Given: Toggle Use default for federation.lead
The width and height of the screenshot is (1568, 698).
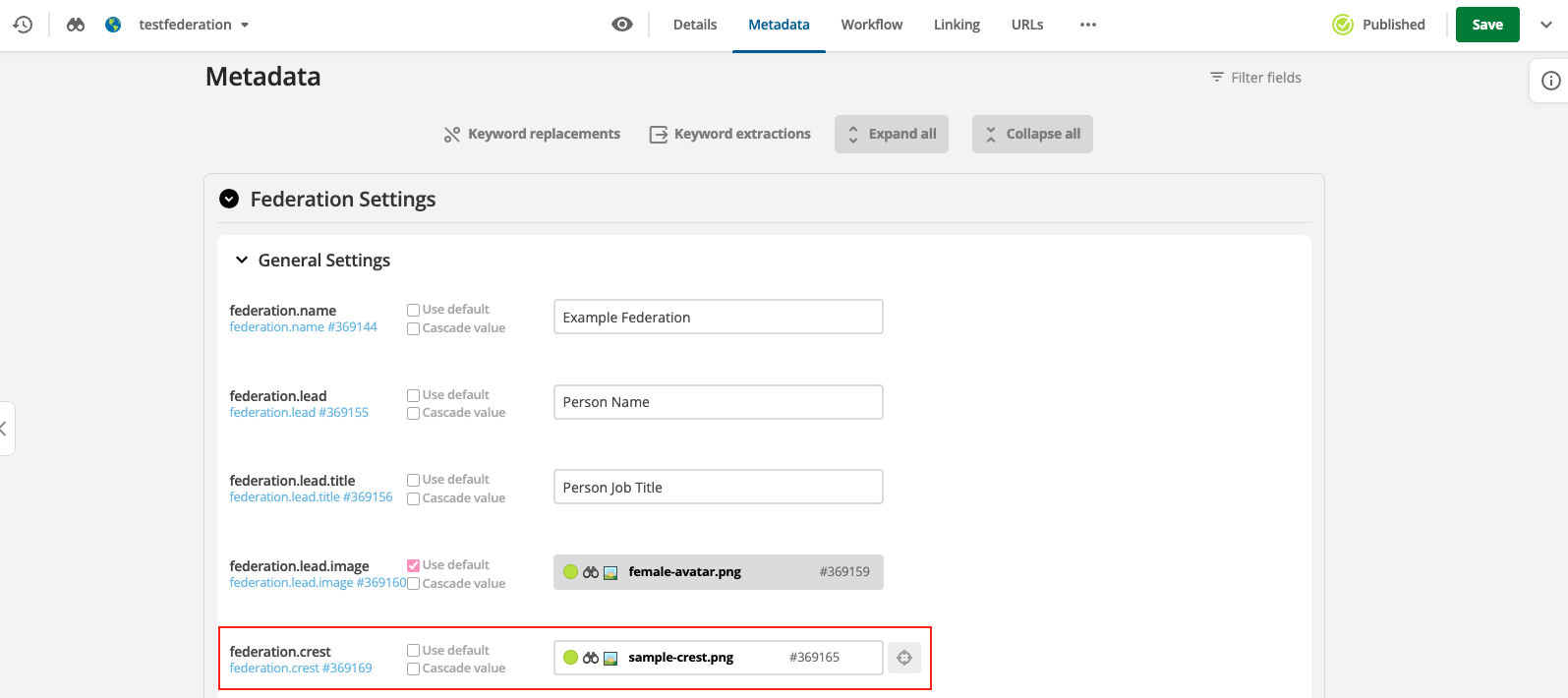Looking at the screenshot, I should click(414, 395).
